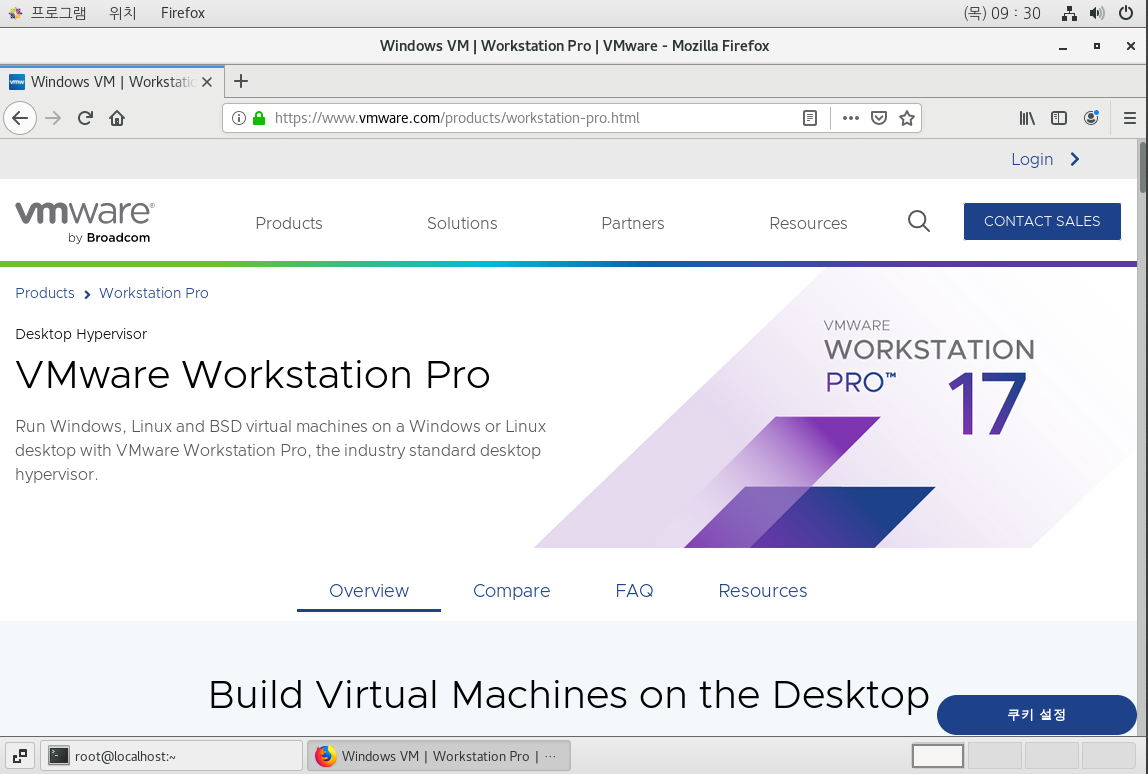This screenshot has width=1148, height=774.
Task: Expand the Partners navigation menu
Action: (x=633, y=223)
